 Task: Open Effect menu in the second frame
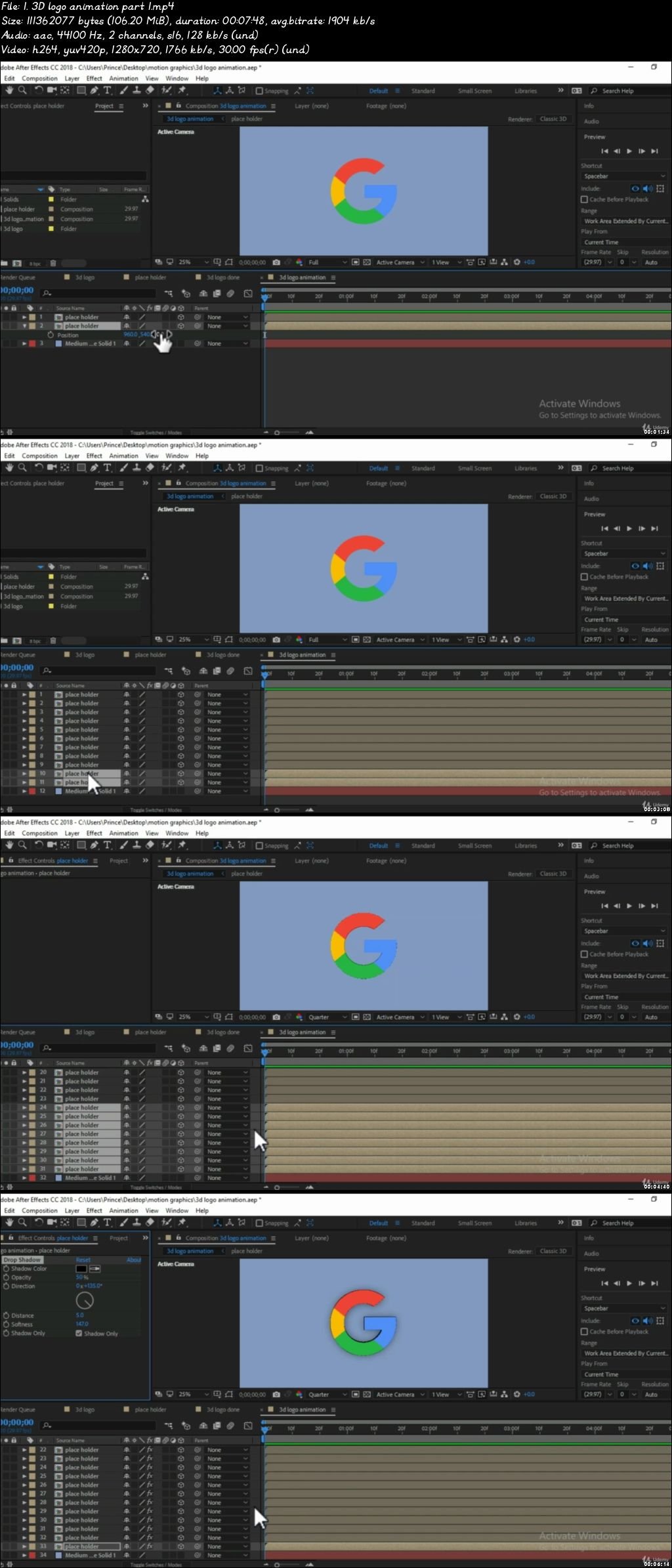tap(94, 456)
